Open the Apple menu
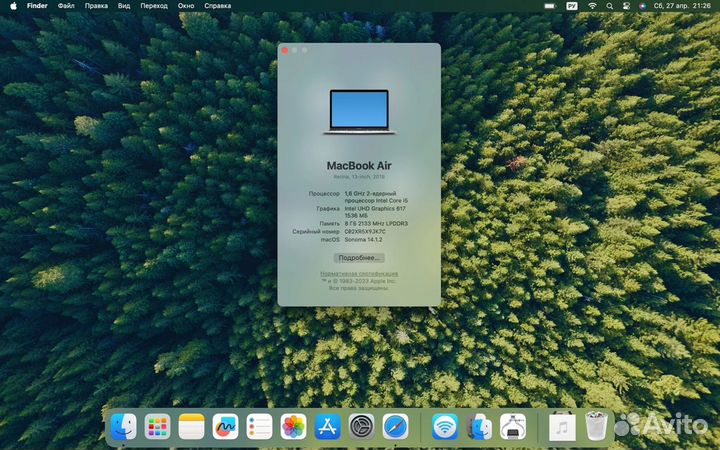 tap(13, 6)
